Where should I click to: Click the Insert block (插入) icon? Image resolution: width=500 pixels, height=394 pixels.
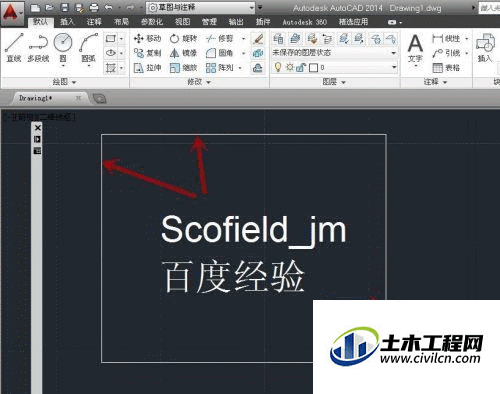coord(485,47)
